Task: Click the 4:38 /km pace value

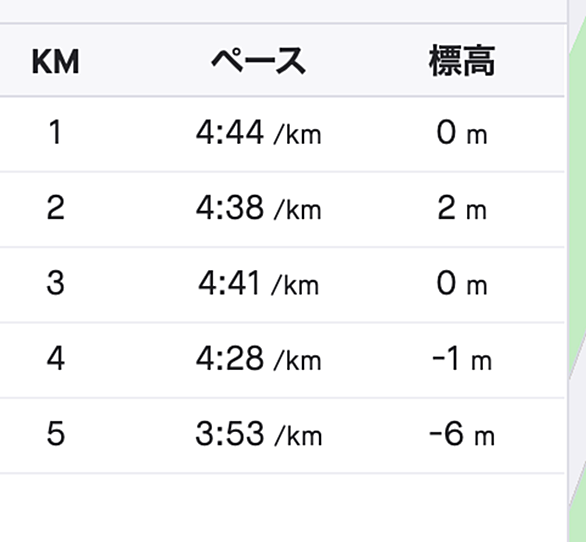Action: [259, 208]
